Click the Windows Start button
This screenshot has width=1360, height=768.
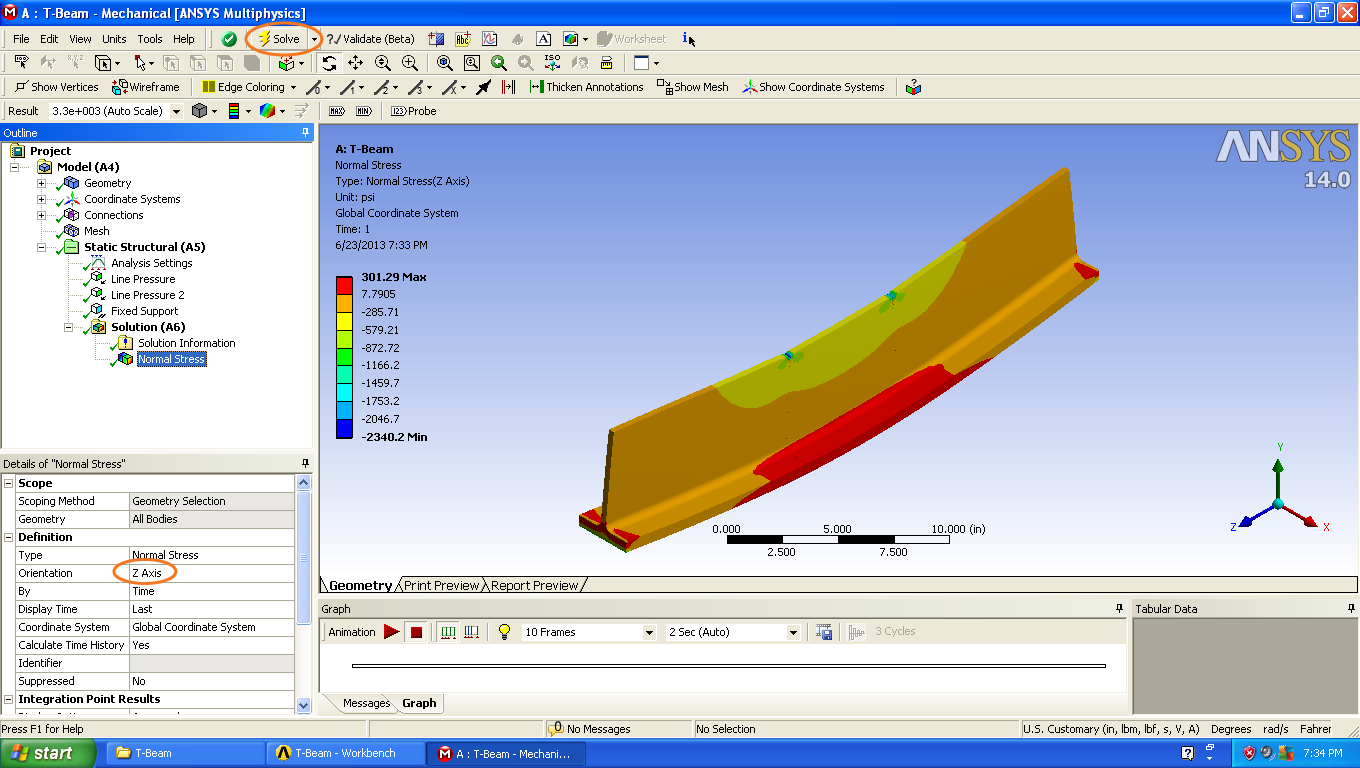pyautogui.click(x=47, y=753)
